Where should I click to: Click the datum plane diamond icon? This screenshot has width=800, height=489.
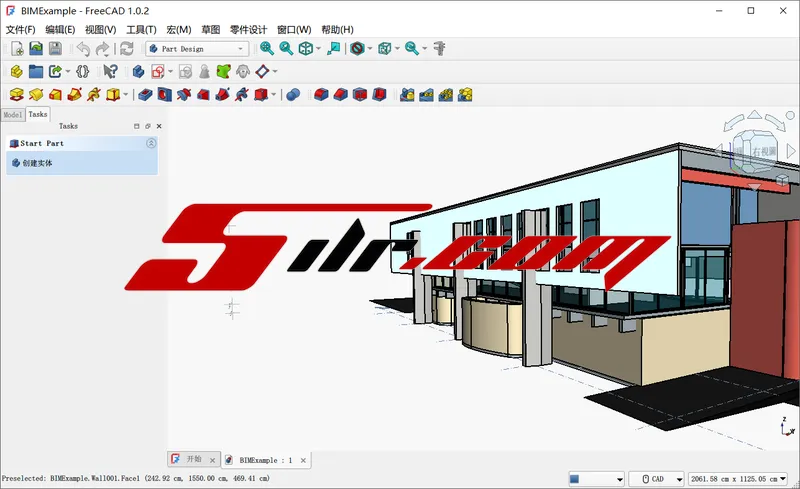pyautogui.click(x=262, y=71)
